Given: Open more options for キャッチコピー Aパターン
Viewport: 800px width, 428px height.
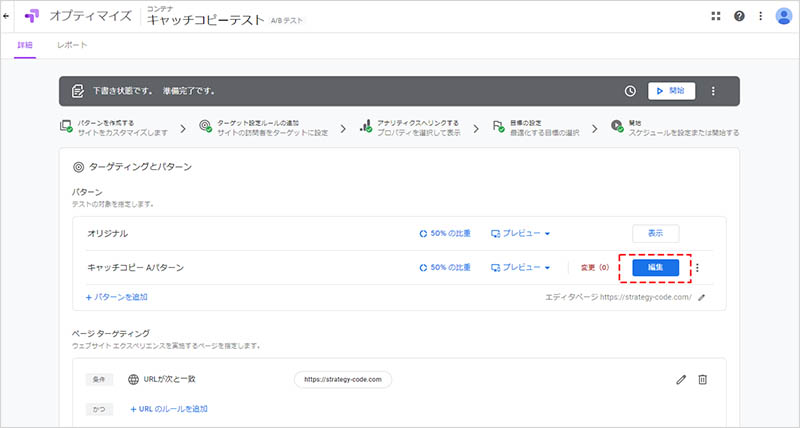Looking at the screenshot, I should tap(698, 267).
